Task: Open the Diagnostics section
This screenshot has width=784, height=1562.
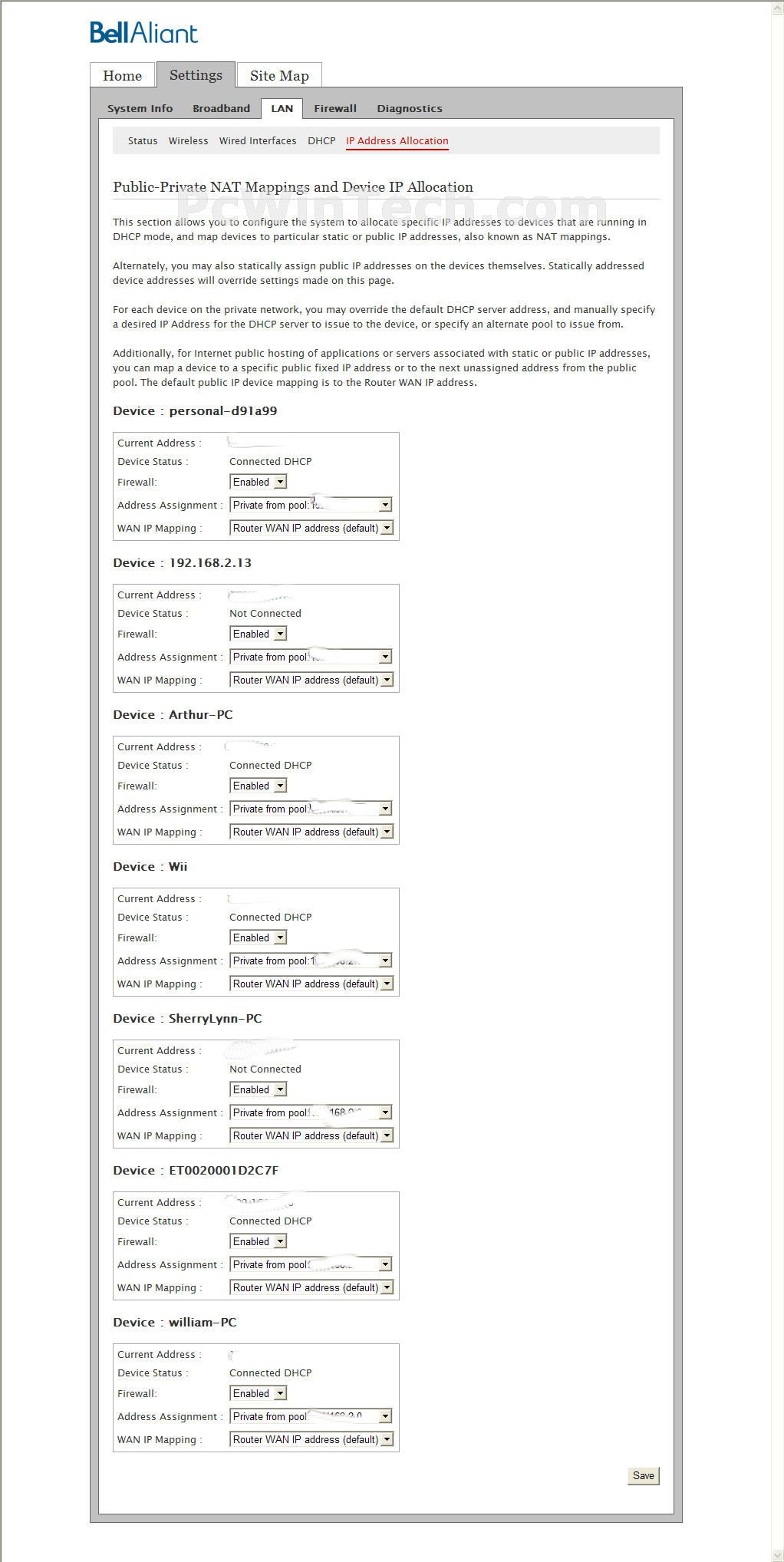Action: (410, 108)
